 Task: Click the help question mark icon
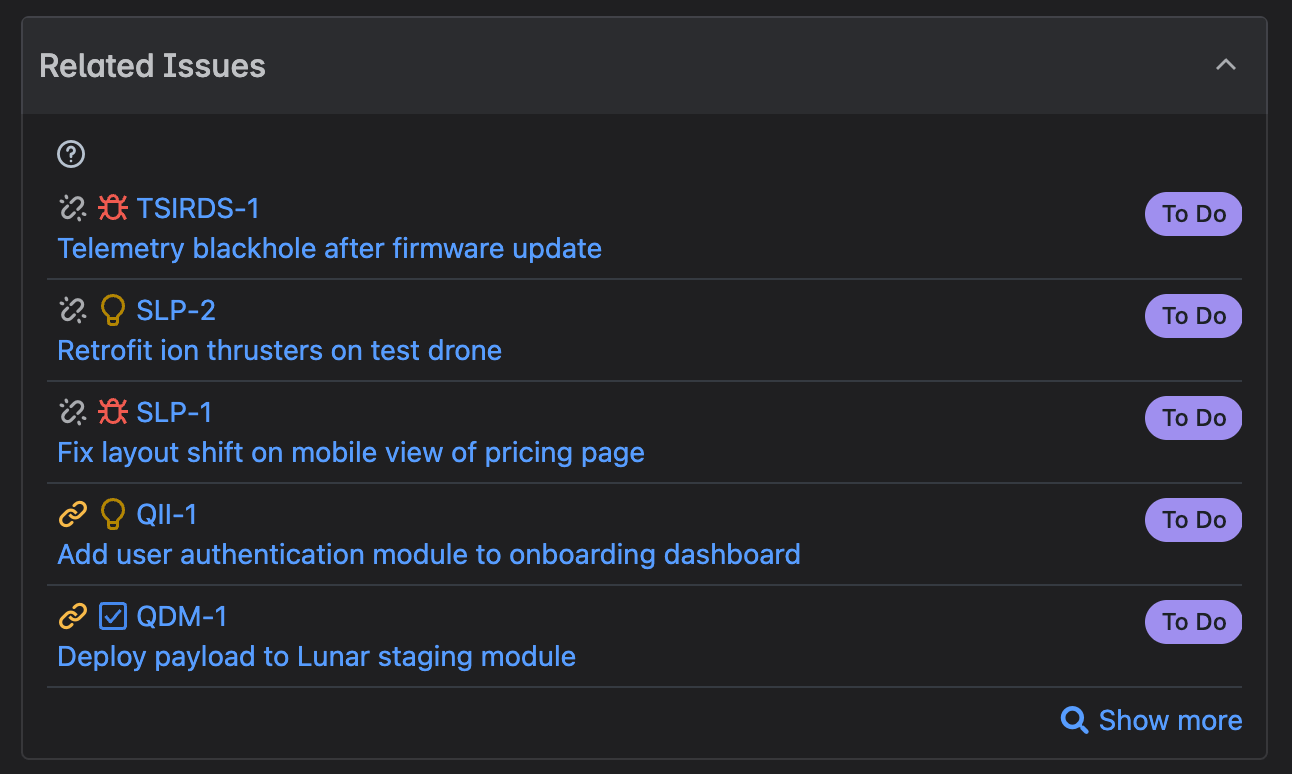coord(71,154)
